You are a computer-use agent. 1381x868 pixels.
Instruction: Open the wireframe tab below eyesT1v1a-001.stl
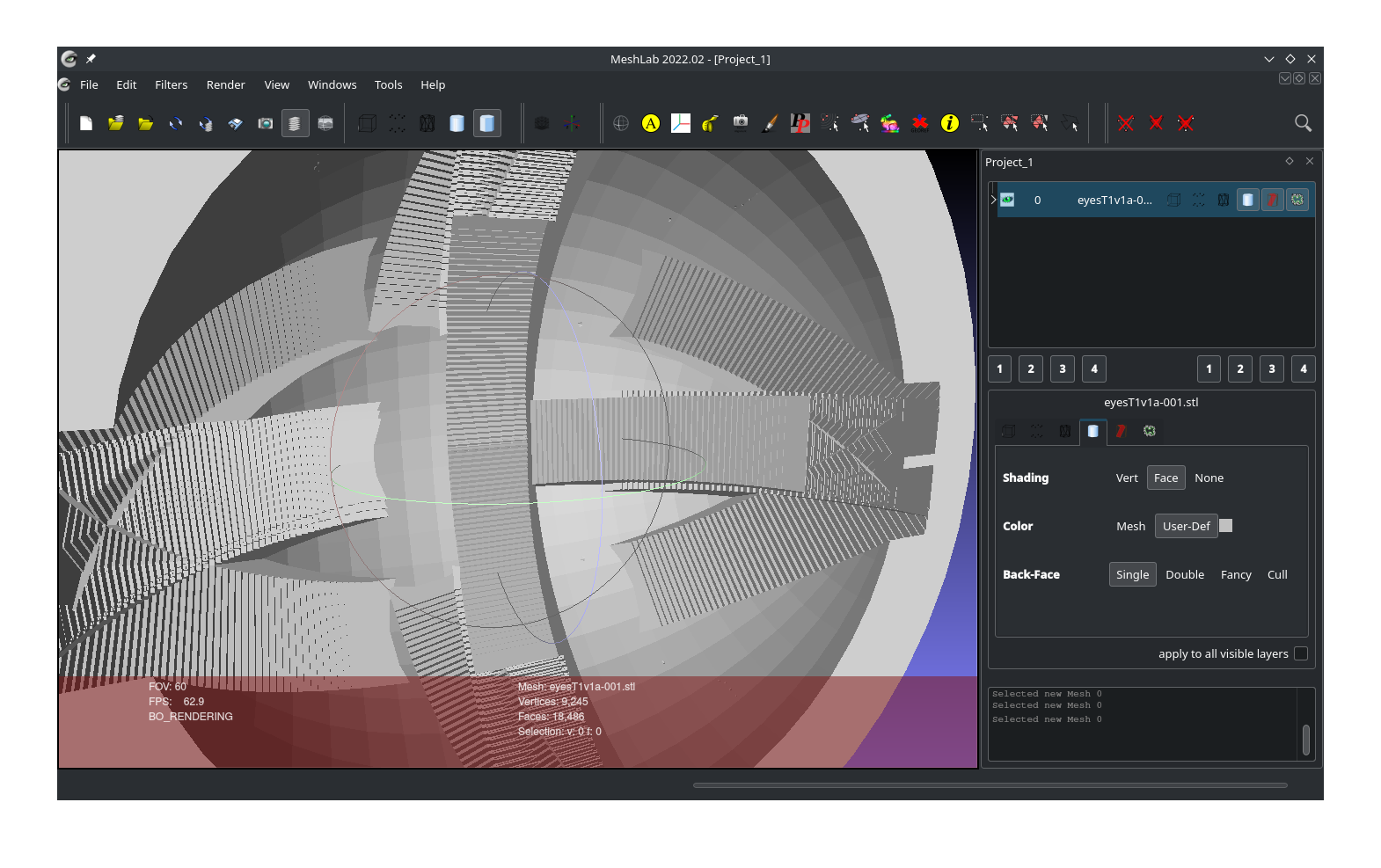point(1065,431)
